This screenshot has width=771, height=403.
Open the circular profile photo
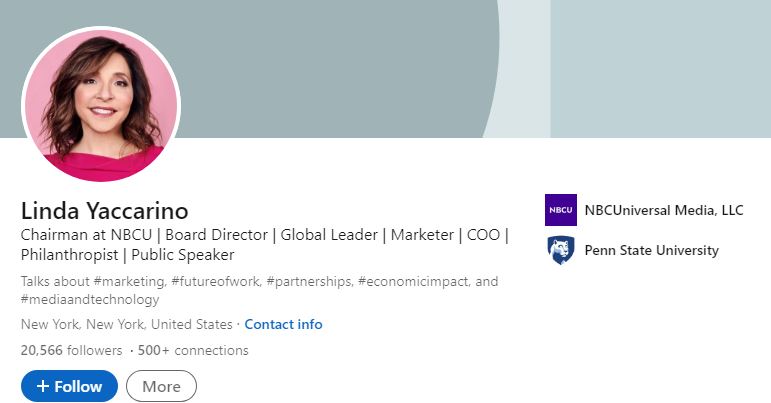[101, 106]
